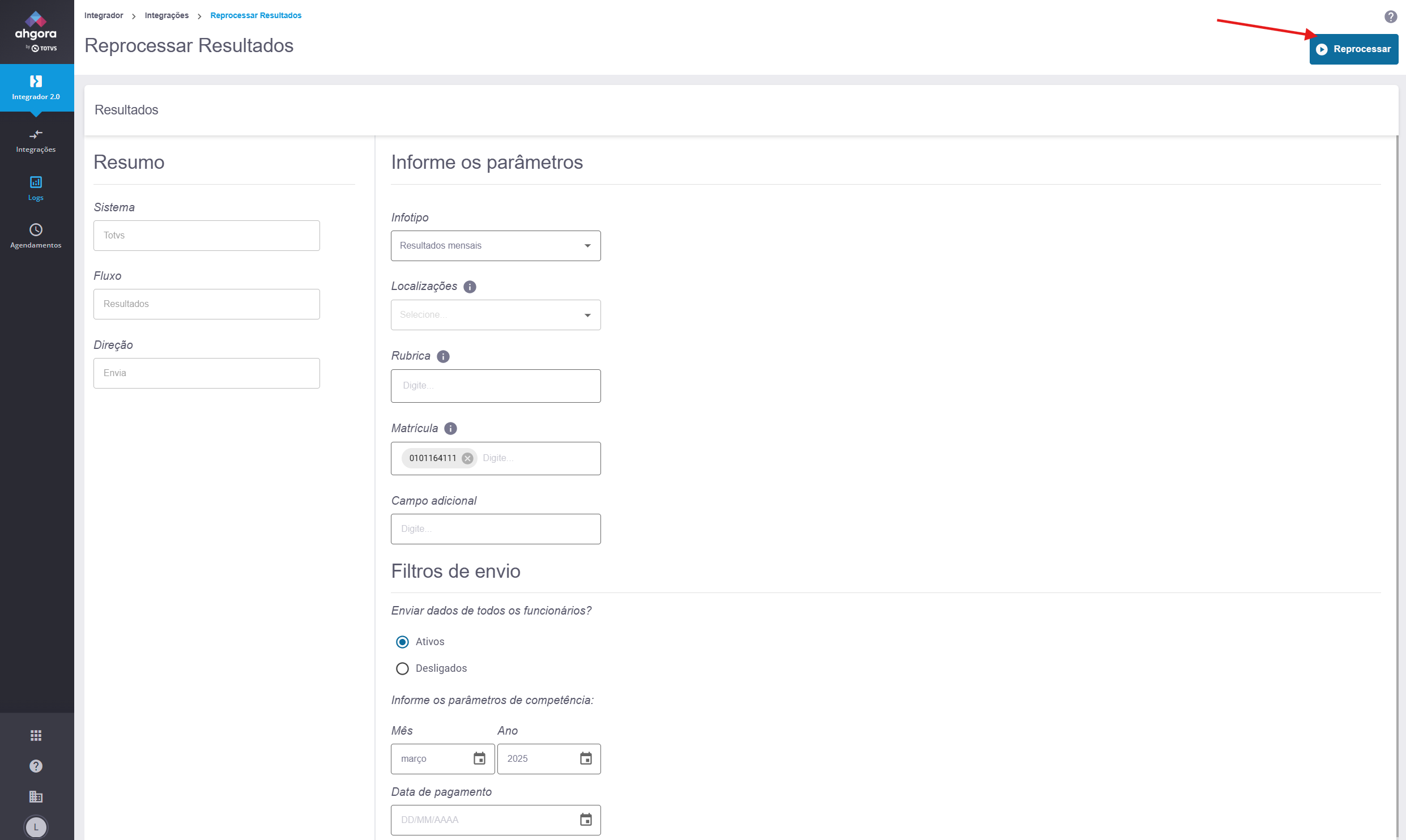Open the Logs sidebar icon
This screenshot has width=1406, height=840.
click(36, 182)
